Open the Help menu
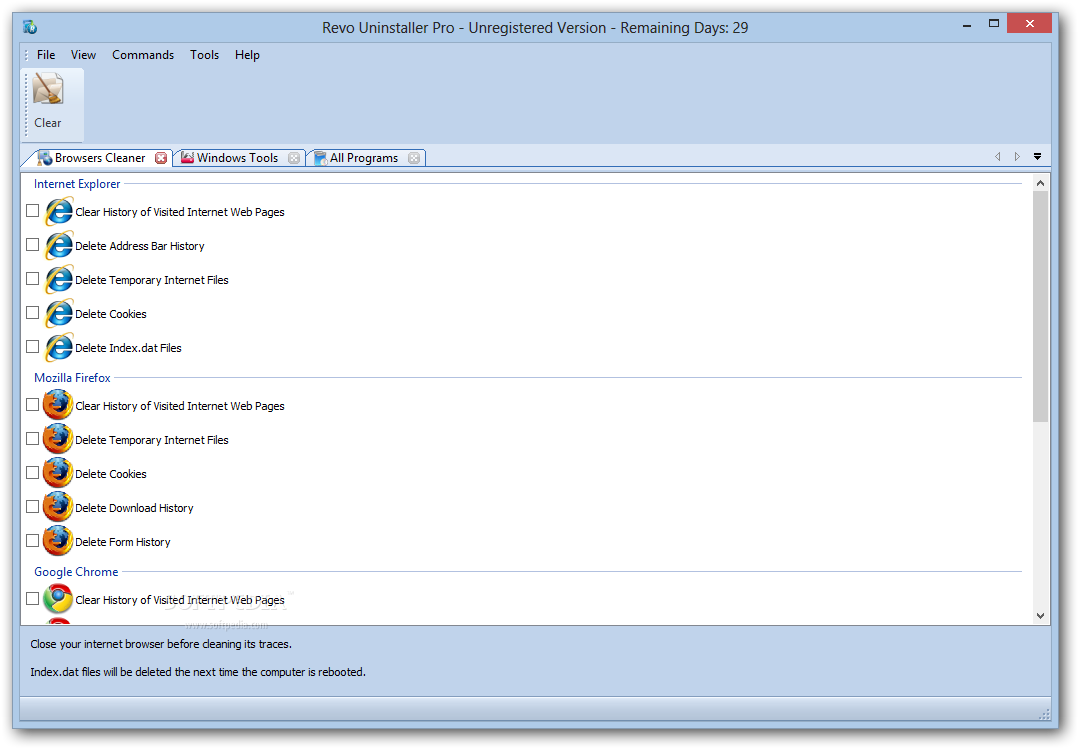 pyautogui.click(x=247, y=55)
